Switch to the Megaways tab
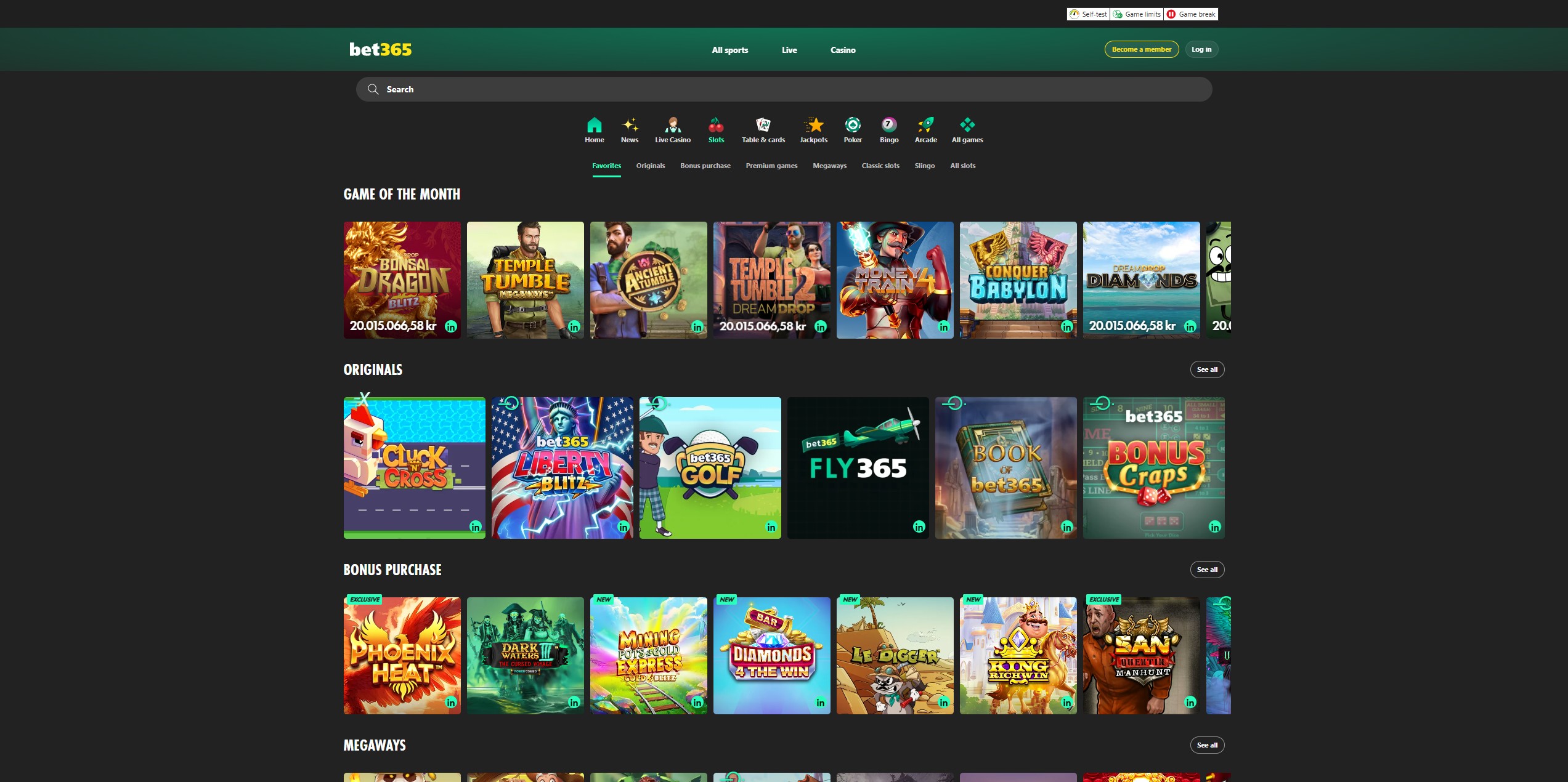Image resolution: width=1568 pixels, height=782 pixels. tap(829, 166)
